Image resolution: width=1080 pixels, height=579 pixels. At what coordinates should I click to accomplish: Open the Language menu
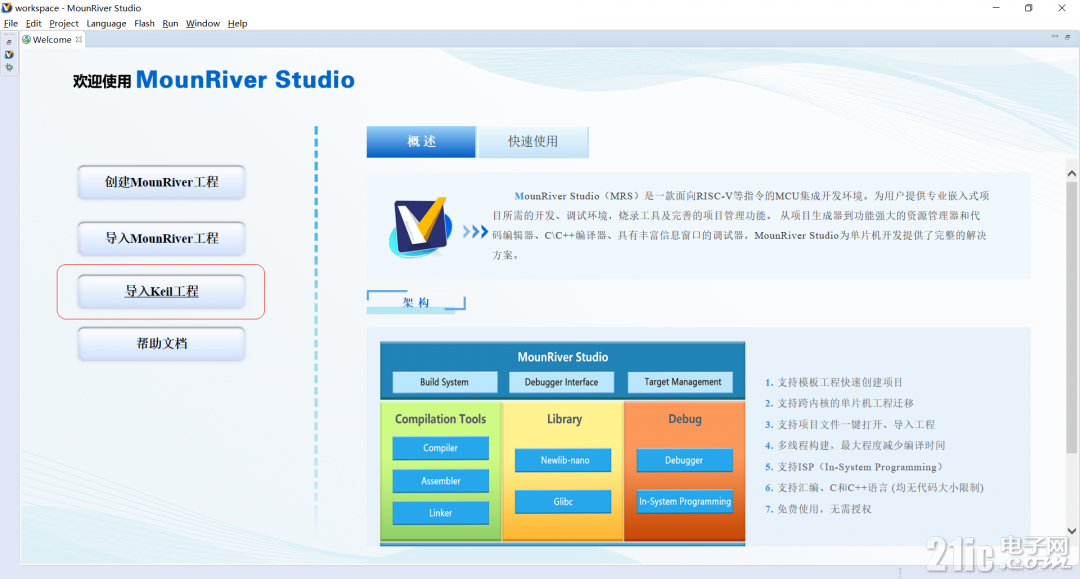(x=106, y=23)
